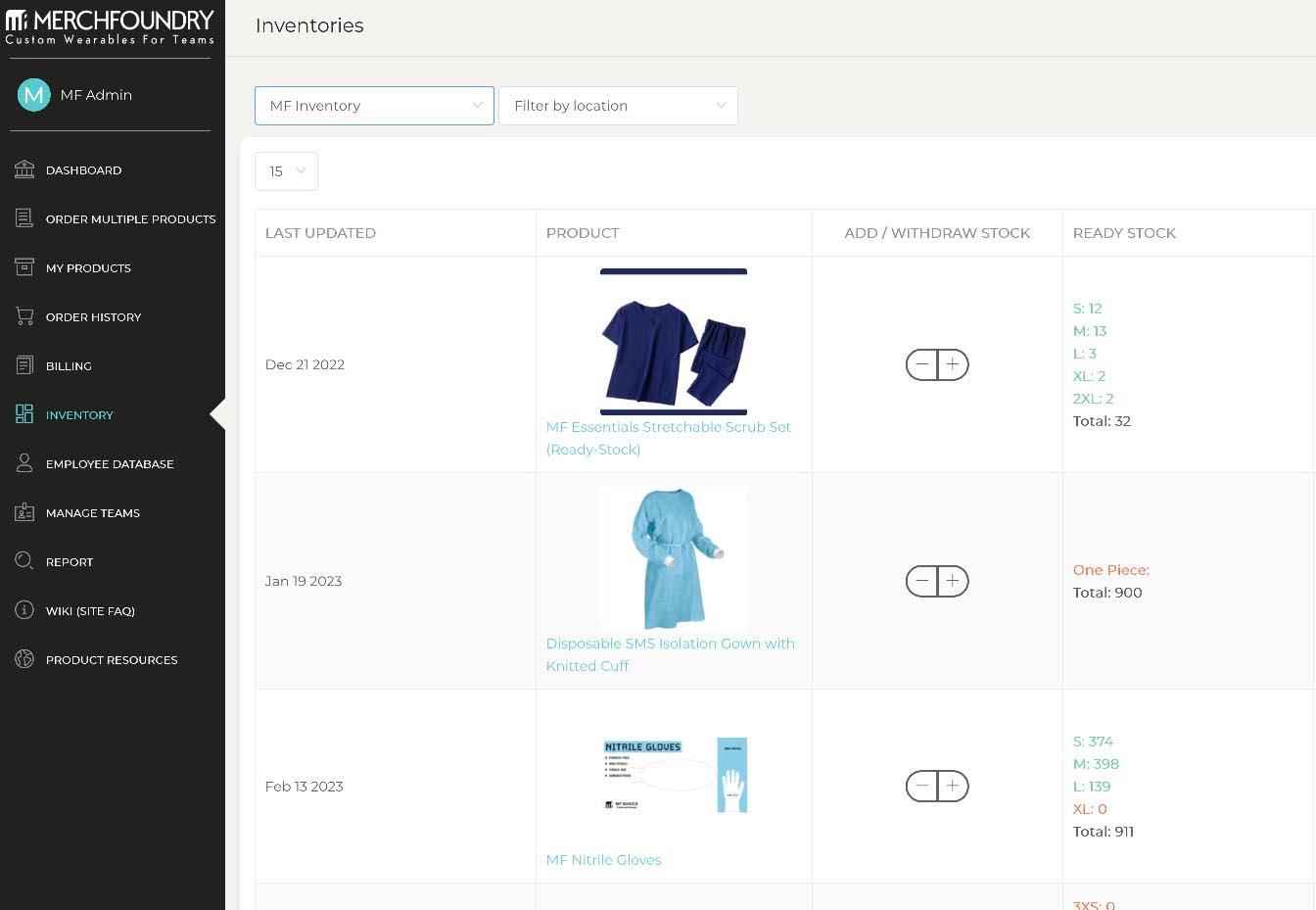Click the My Products box icon
Image resolution: width=1316 pixels, height=910 pixels.
point(24,267)
